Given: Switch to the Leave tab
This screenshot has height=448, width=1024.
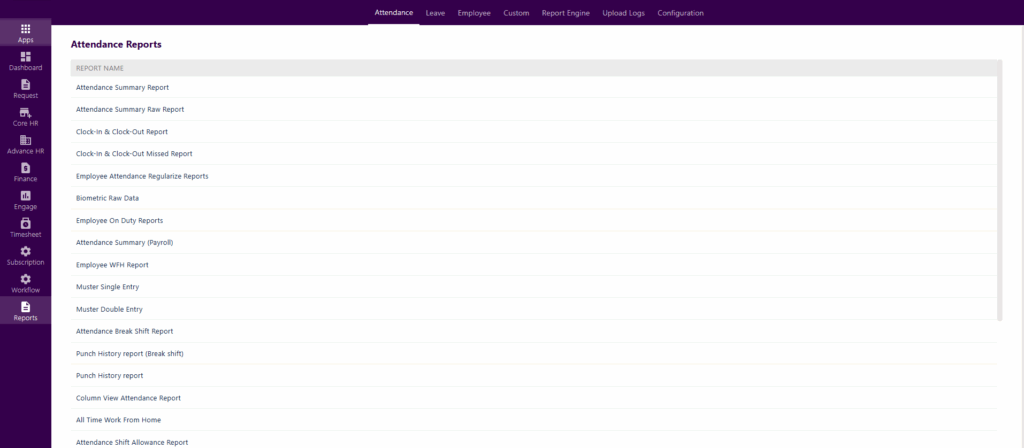Looking at the screenshot, I should point(435,13).
